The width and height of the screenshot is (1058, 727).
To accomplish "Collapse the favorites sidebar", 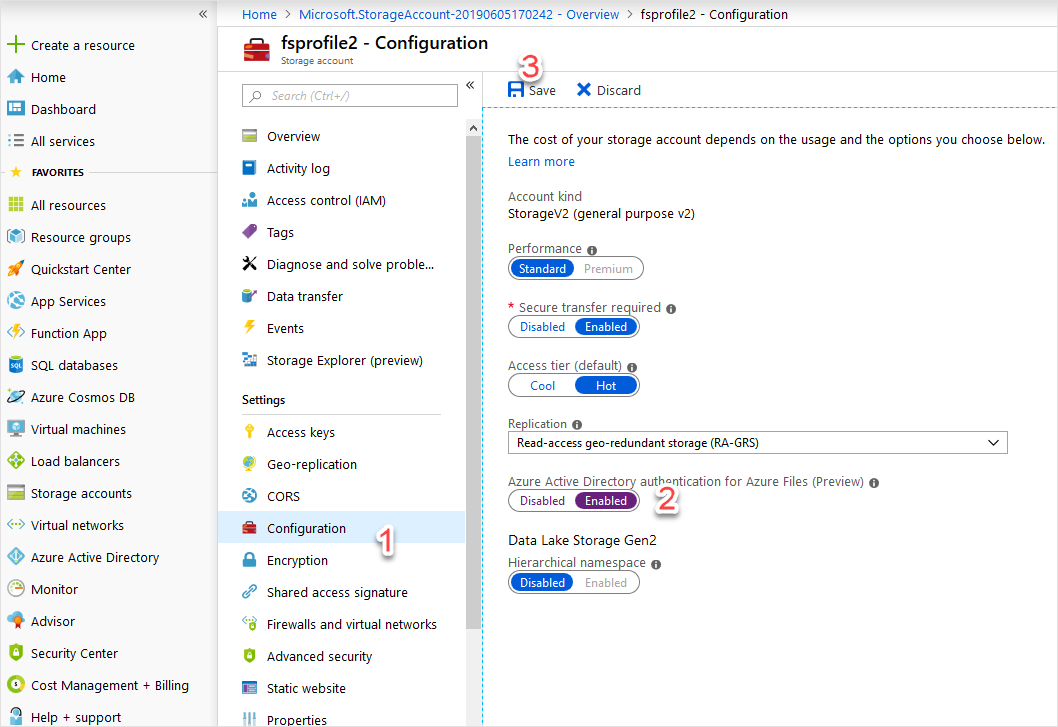I will click(203, 14).
